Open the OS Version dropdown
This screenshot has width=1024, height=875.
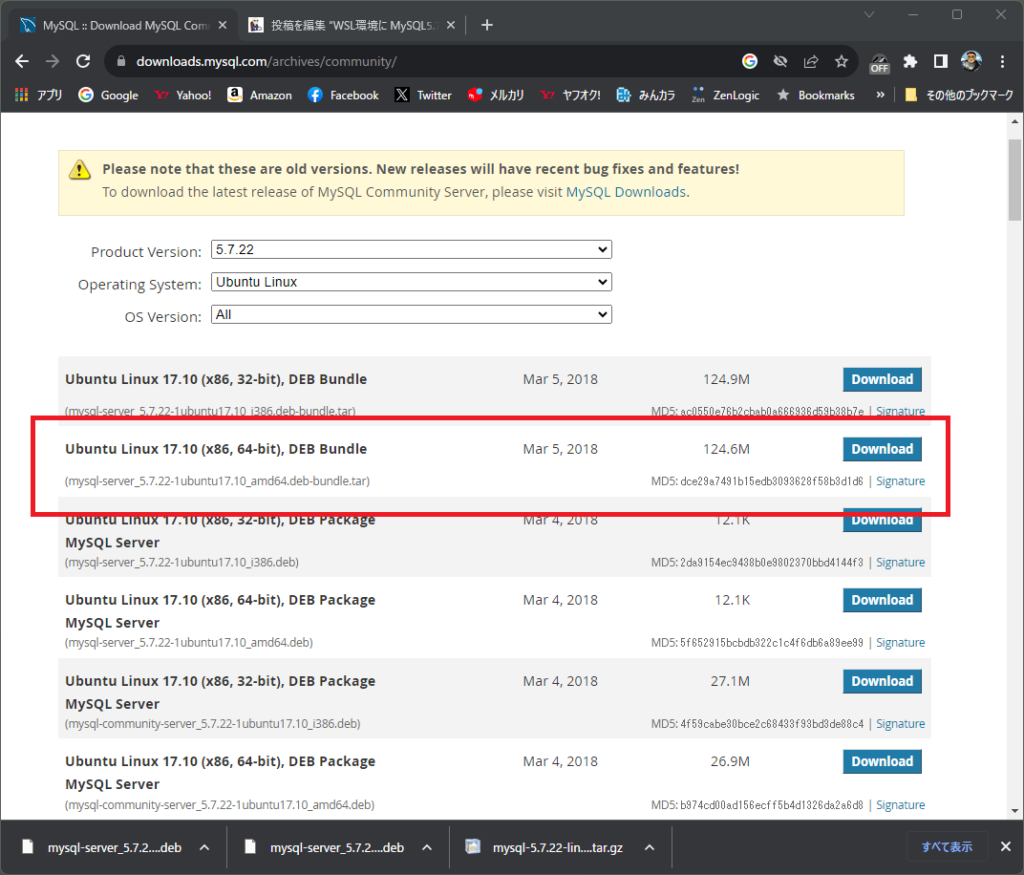pyautogui.click(x=411, y=315)
